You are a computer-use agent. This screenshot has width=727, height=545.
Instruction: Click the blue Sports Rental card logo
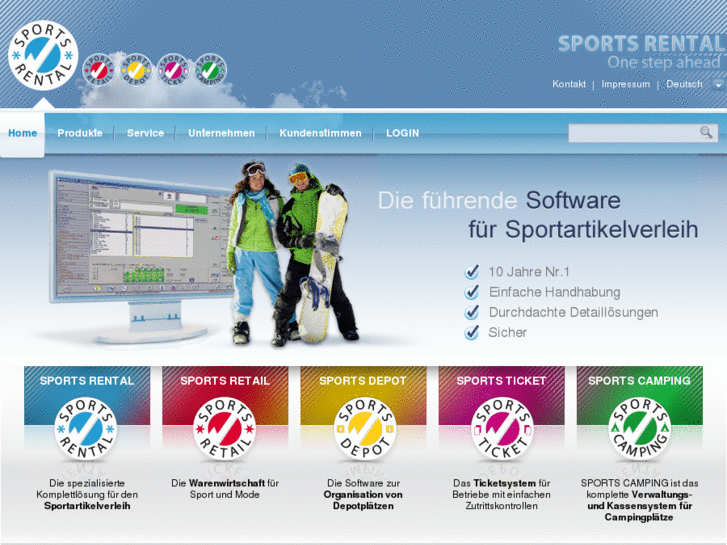[85, 429]
